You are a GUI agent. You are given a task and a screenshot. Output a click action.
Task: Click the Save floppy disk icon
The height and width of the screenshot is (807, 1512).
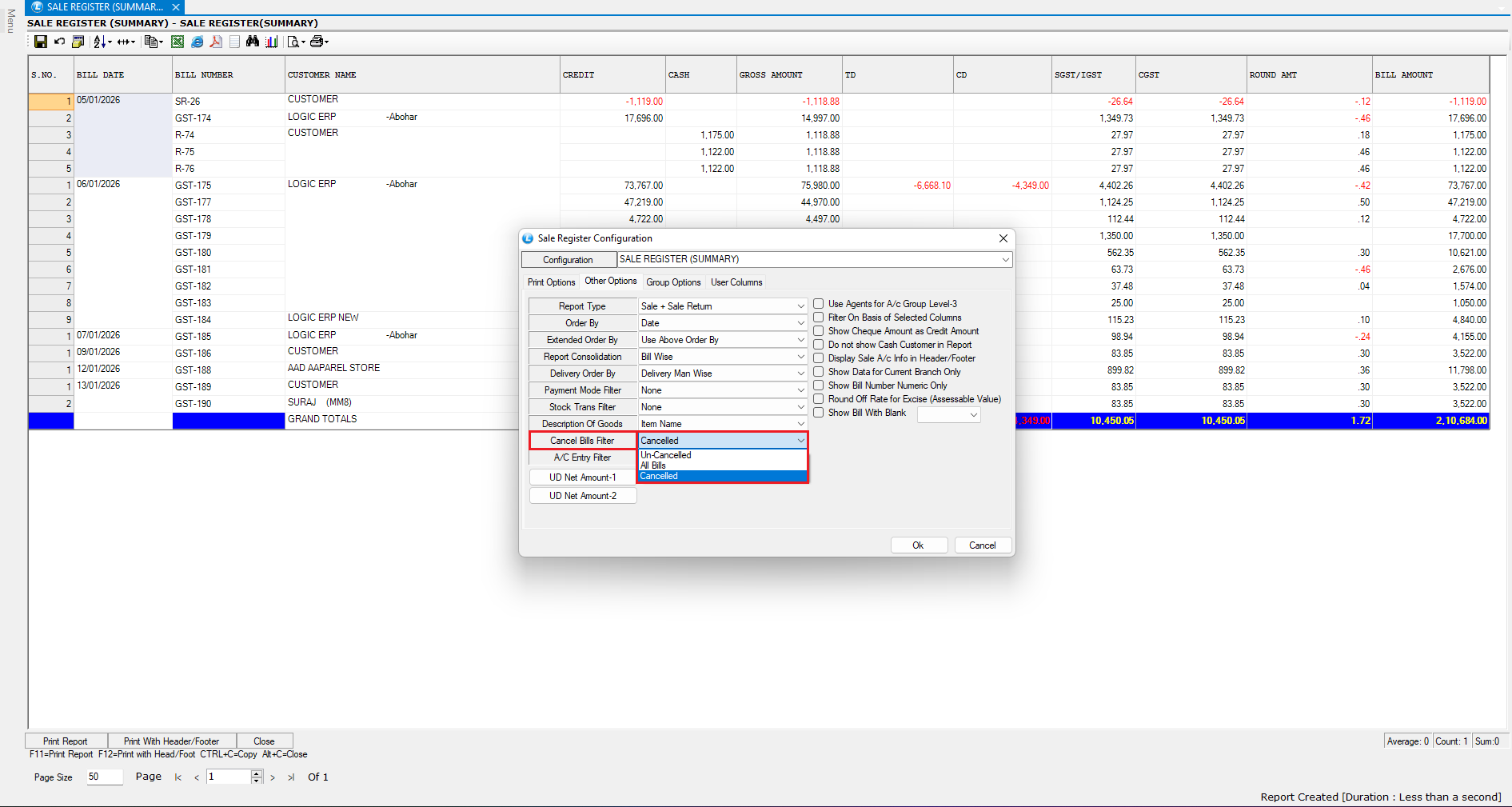click(x=40, y=42)
